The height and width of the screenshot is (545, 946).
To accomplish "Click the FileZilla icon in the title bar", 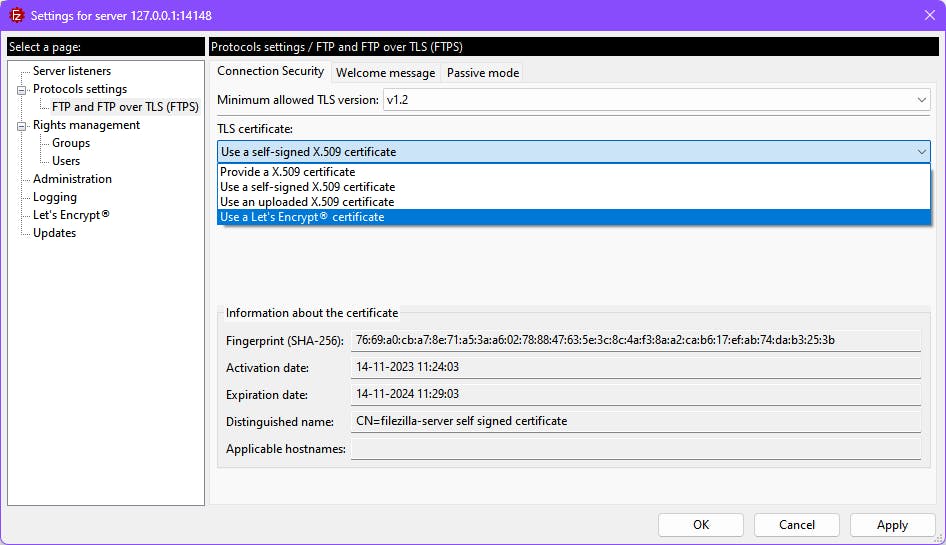I will pyautogui.click(x=16, y=15).
